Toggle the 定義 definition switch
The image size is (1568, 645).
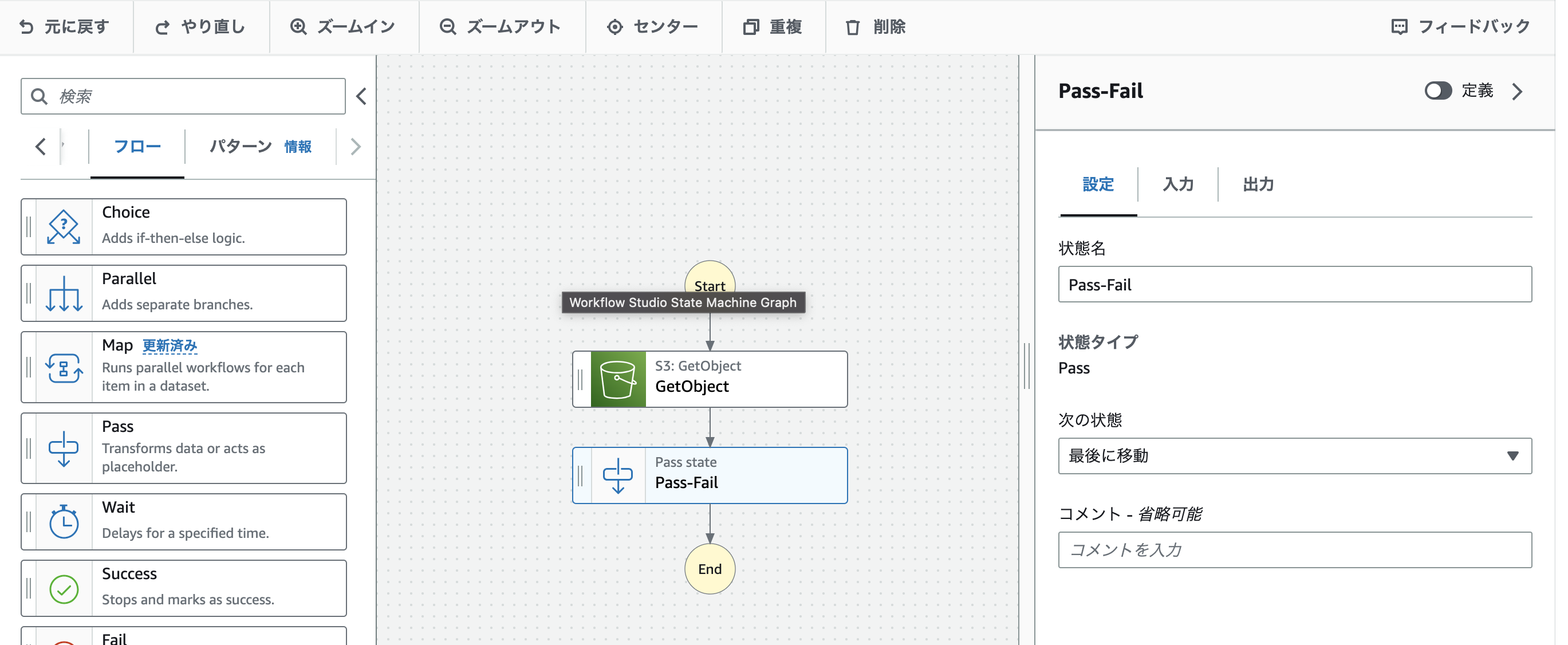click(x=1438, y=91)
